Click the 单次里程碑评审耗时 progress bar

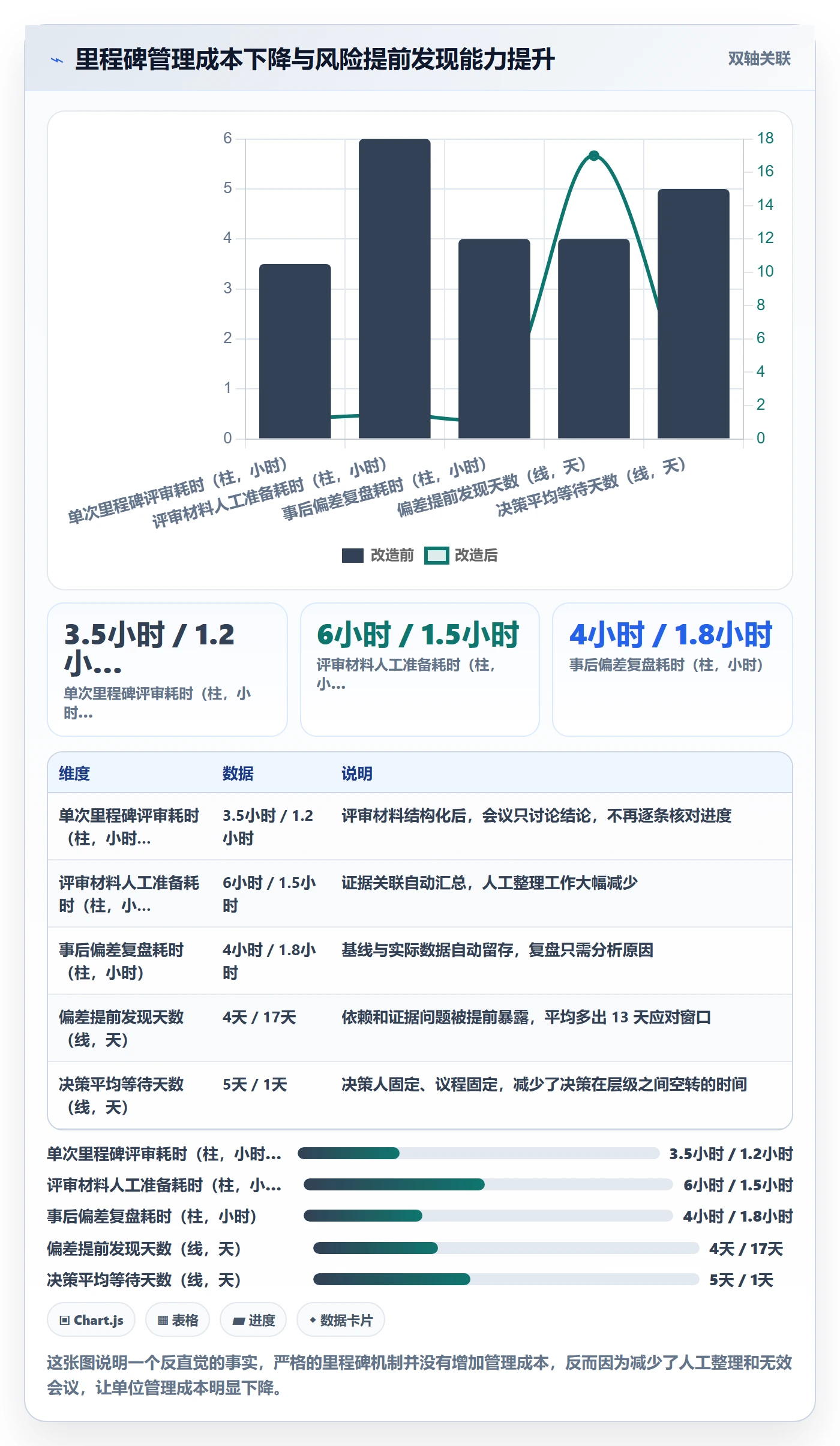coord(479,1153)
